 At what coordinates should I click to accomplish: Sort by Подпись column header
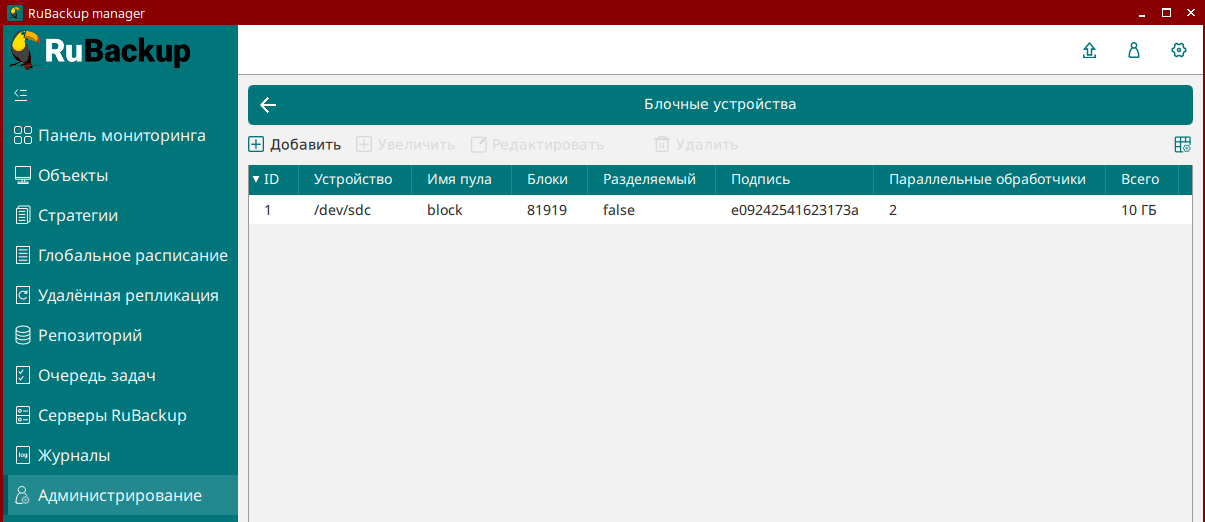pyautogui.click(x=794, y=180)
